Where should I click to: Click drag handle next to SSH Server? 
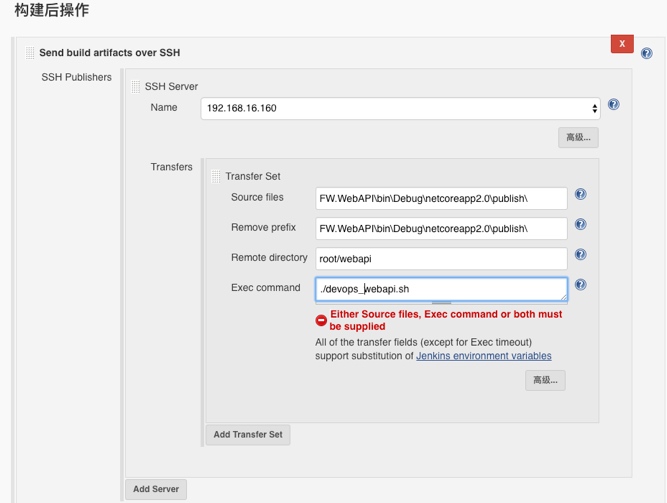136,87
